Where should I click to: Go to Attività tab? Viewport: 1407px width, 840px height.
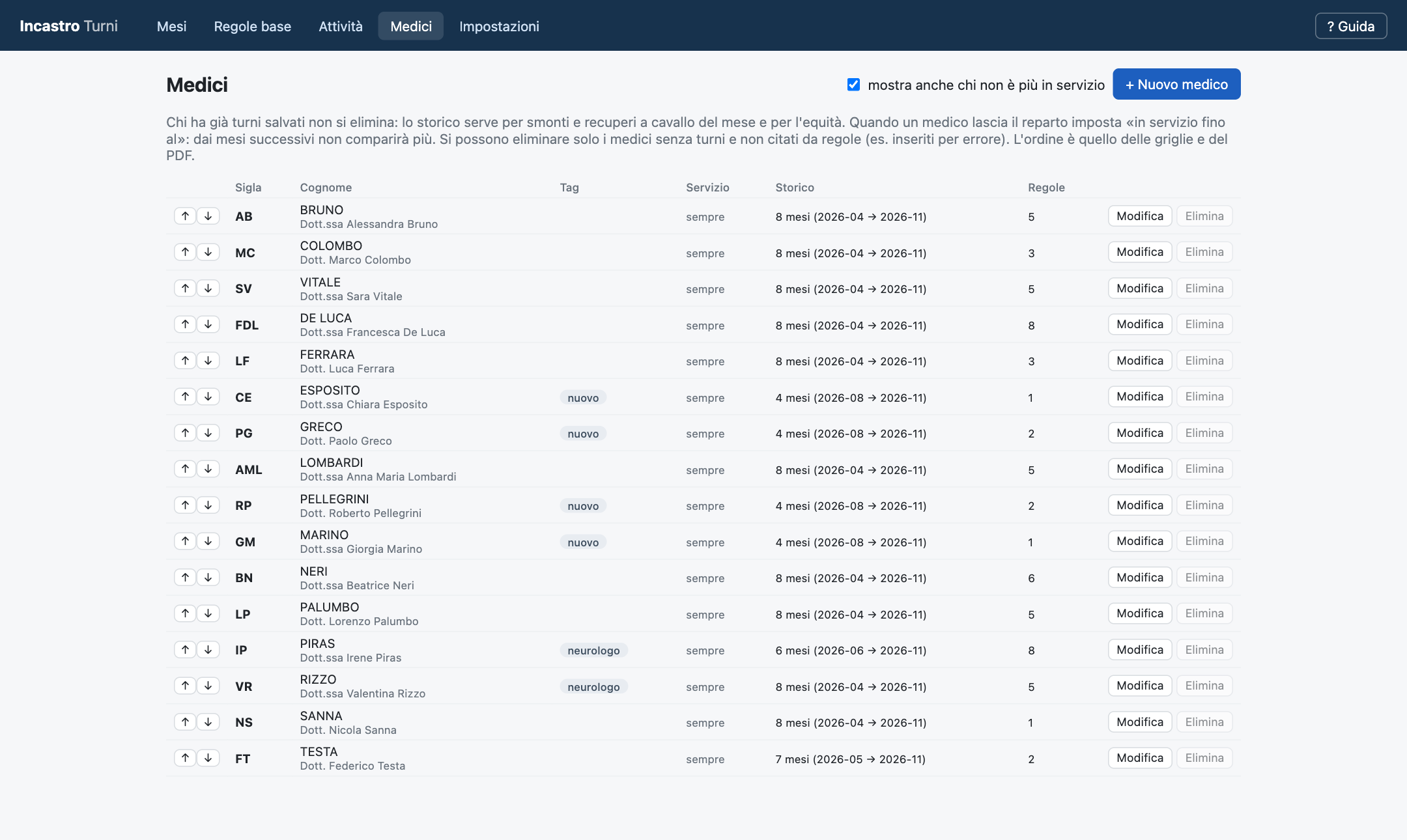(341, 26)
